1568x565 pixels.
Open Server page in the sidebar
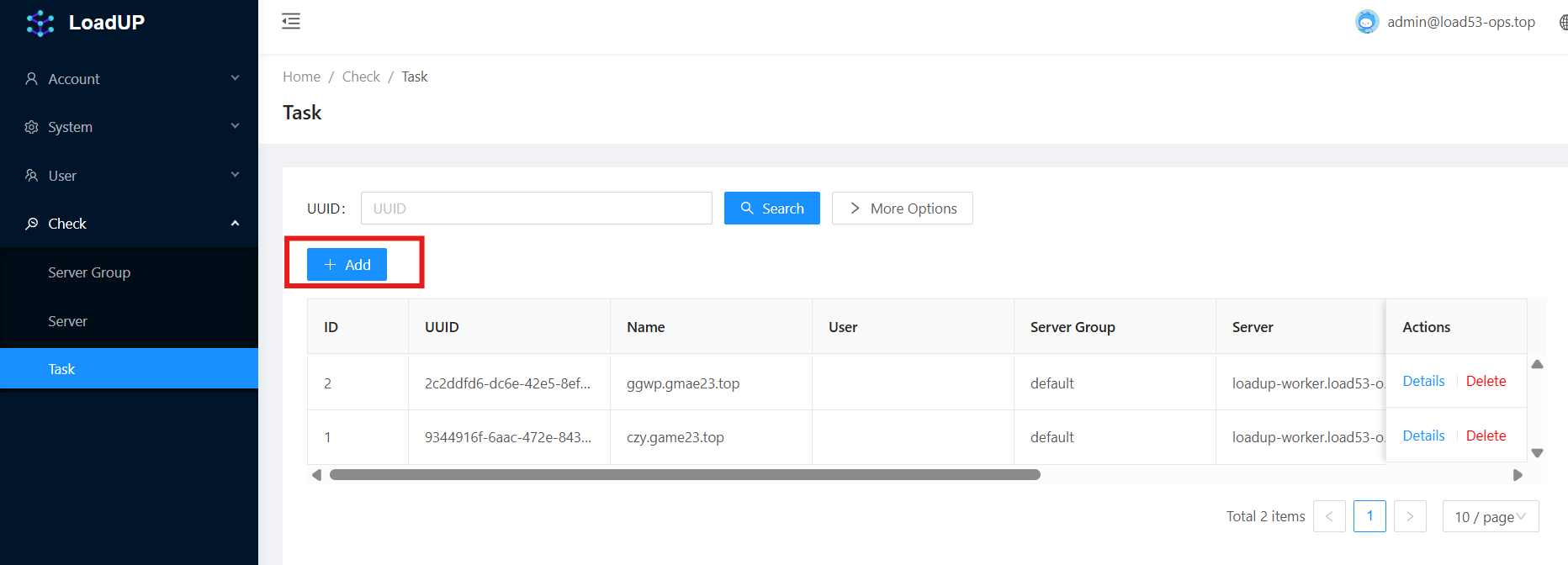(67, 321)
